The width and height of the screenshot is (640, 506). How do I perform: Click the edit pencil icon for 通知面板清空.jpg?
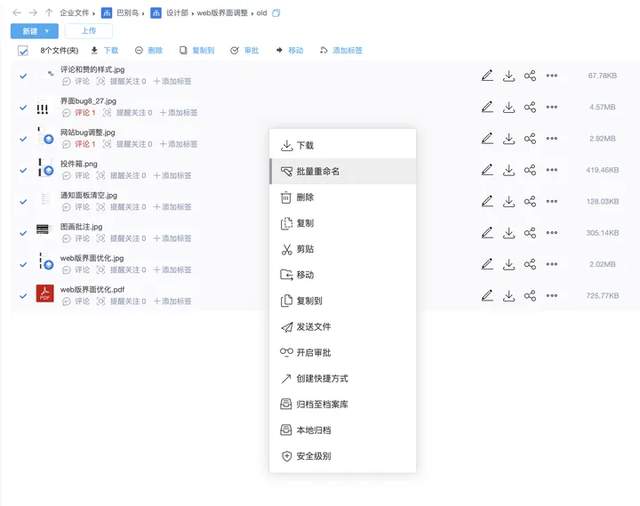tap(487, 201)
